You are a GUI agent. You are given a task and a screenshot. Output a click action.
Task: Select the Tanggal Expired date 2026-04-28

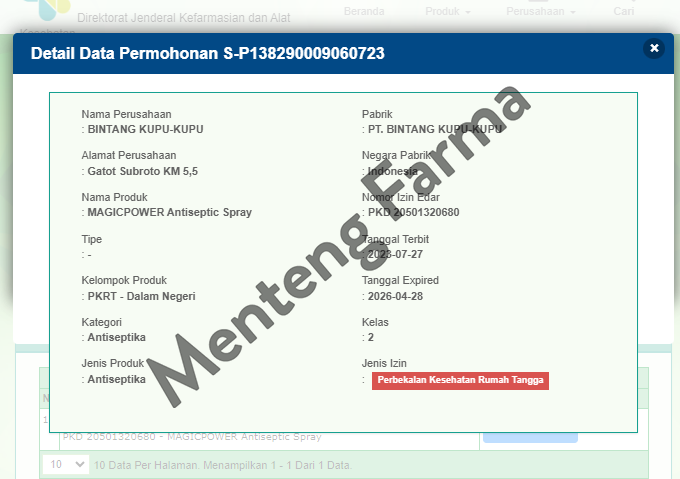[x=395, y=297]
